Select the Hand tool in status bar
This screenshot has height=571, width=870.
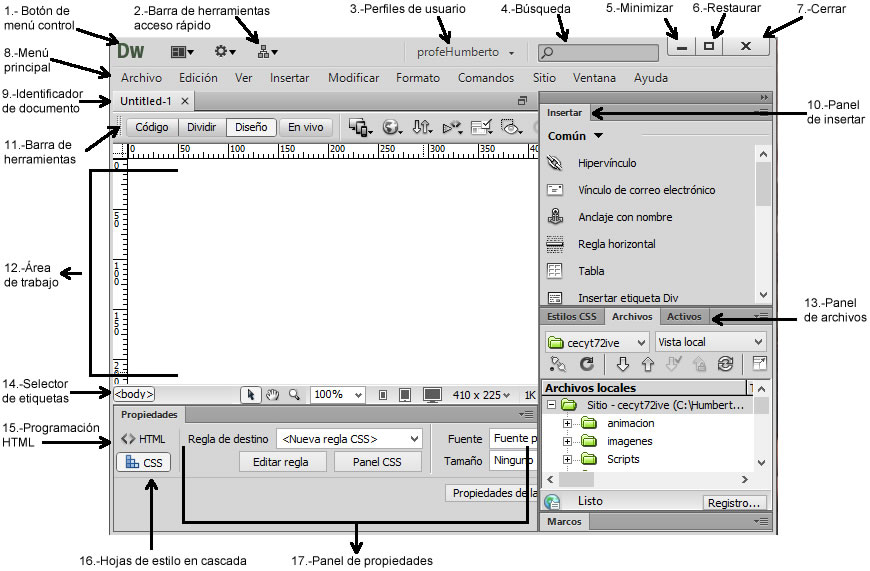273,395
